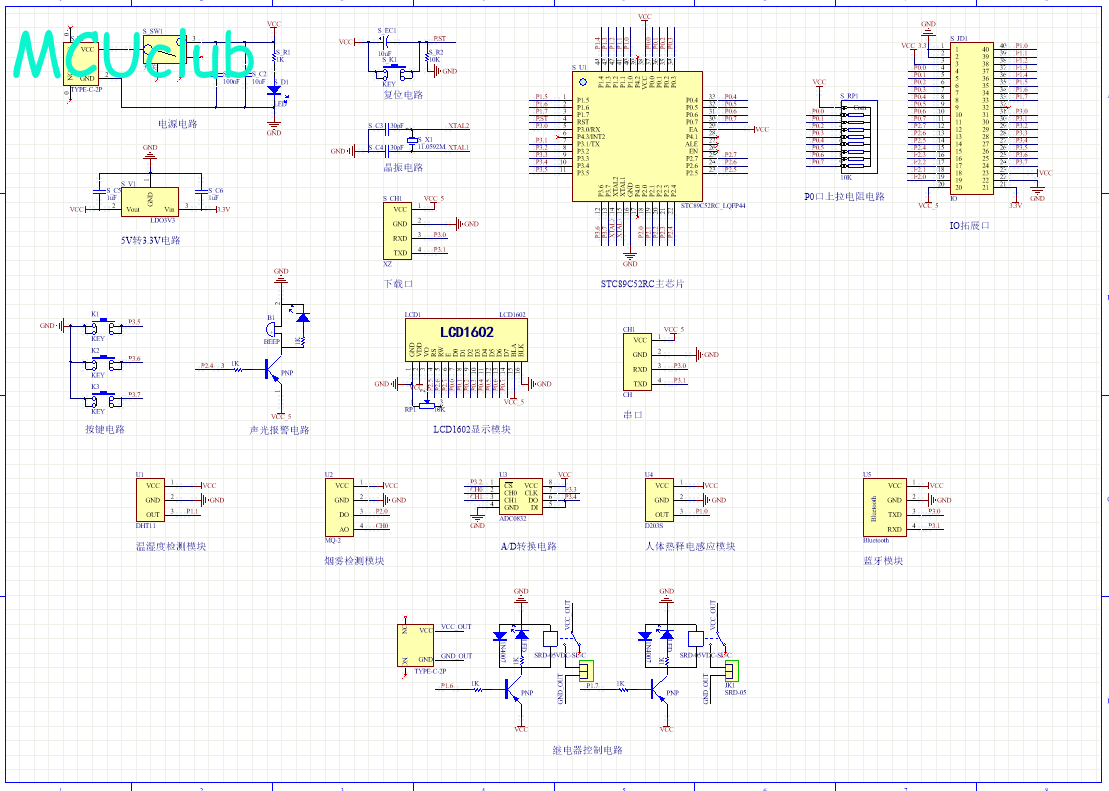This screenshot has width=1109, height=791.
Task: Click the 蓝牙模块 label
Action: pyautogui.click(x=883, y=561)
